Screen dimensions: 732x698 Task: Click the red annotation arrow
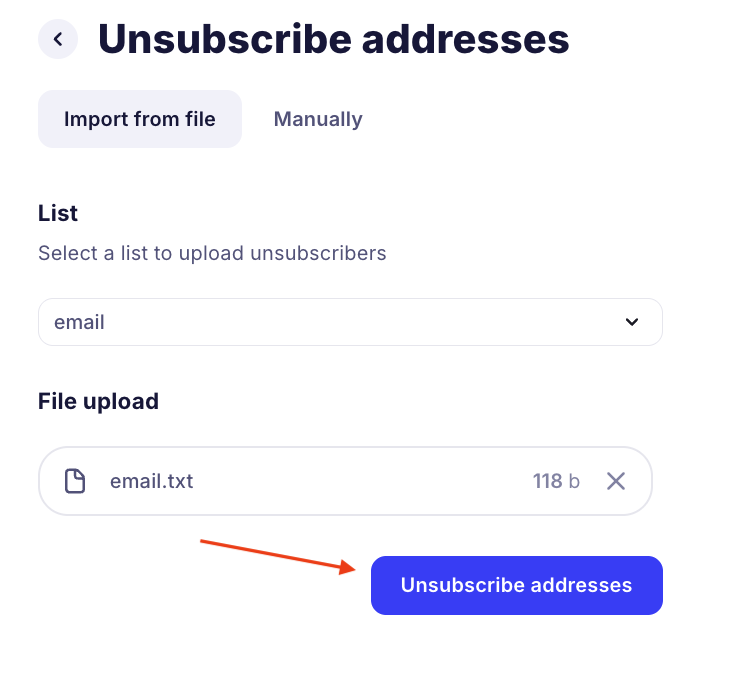click(278, 555)
